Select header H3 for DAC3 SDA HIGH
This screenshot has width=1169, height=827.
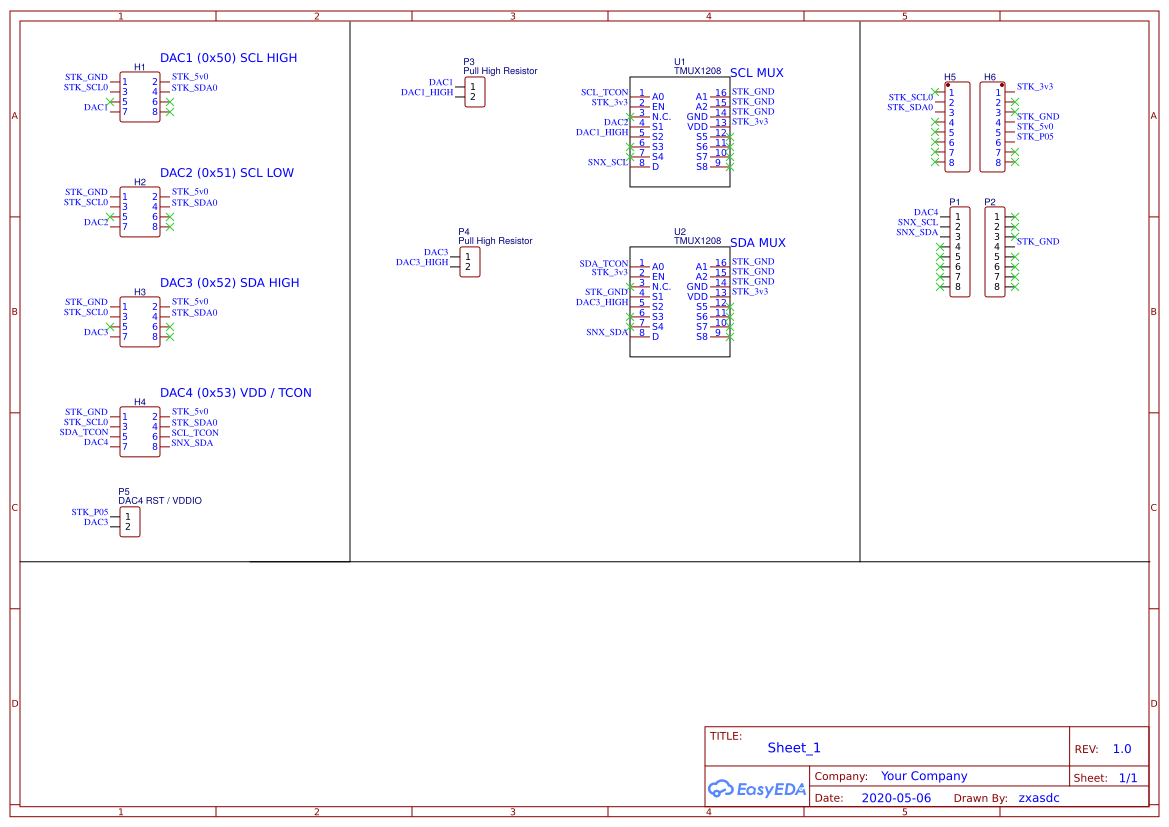tap(139, 323)
